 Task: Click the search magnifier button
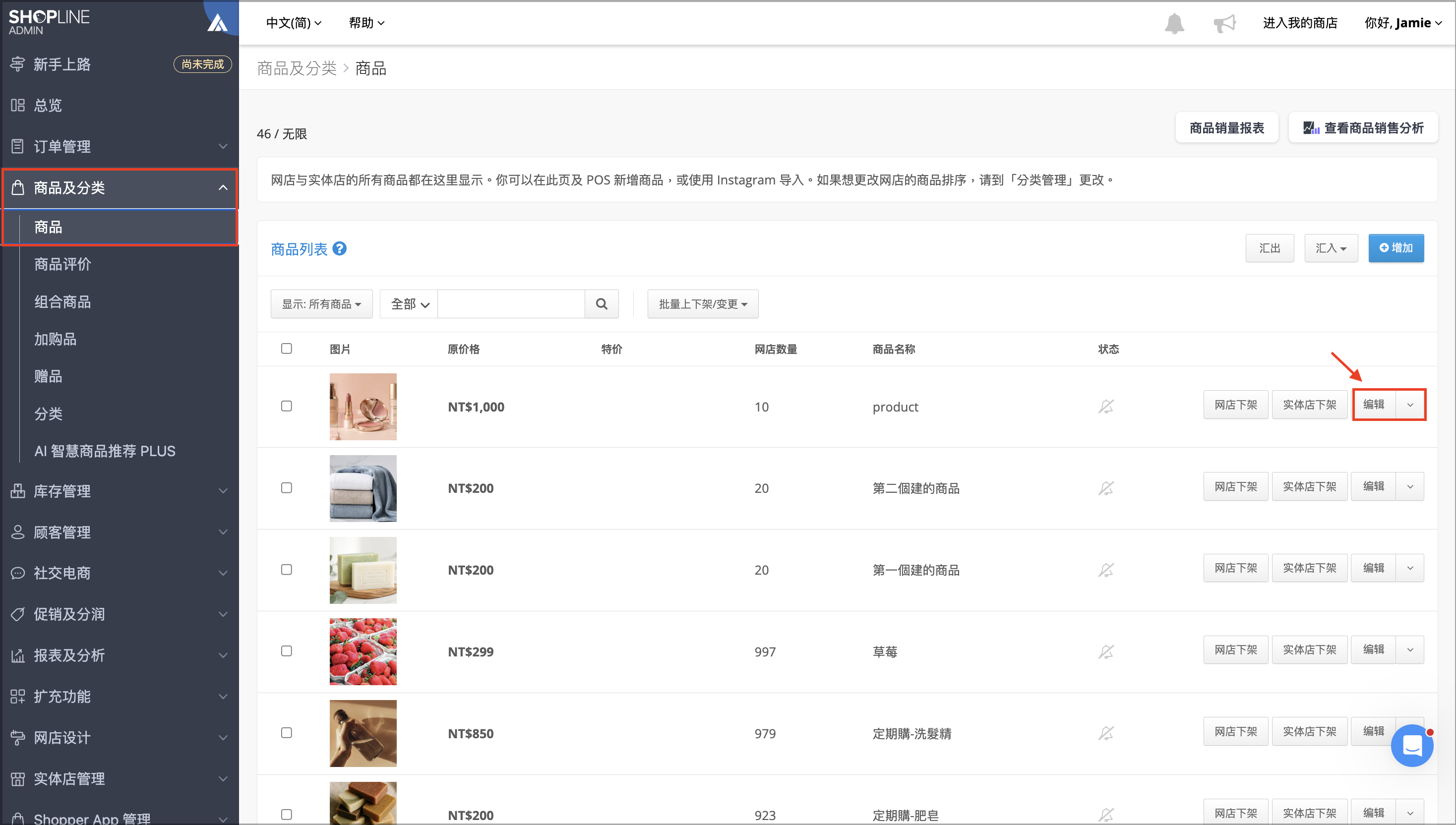coord(602,304)
